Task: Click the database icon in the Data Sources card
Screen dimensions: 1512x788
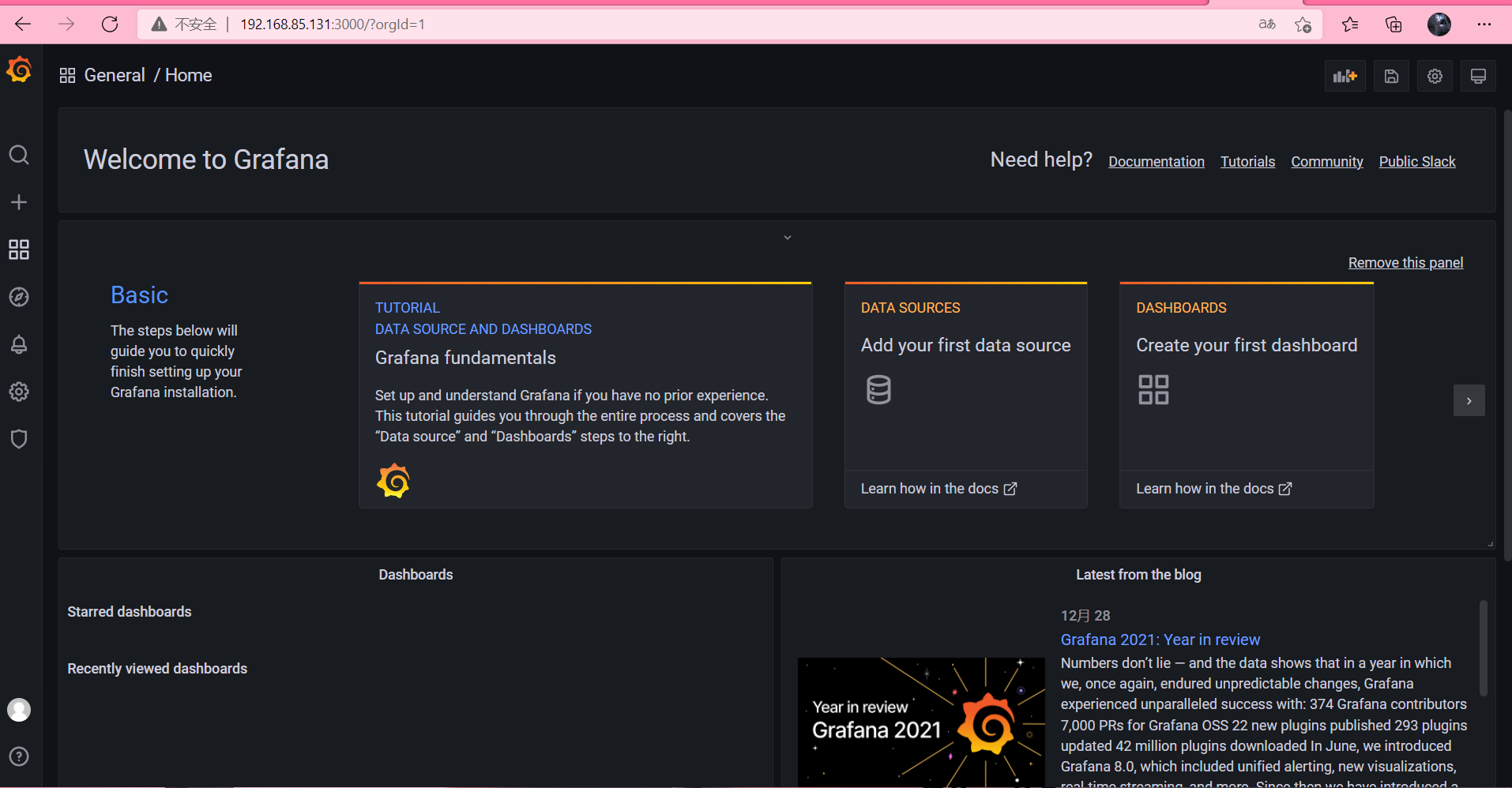Action: pos(878,389)
